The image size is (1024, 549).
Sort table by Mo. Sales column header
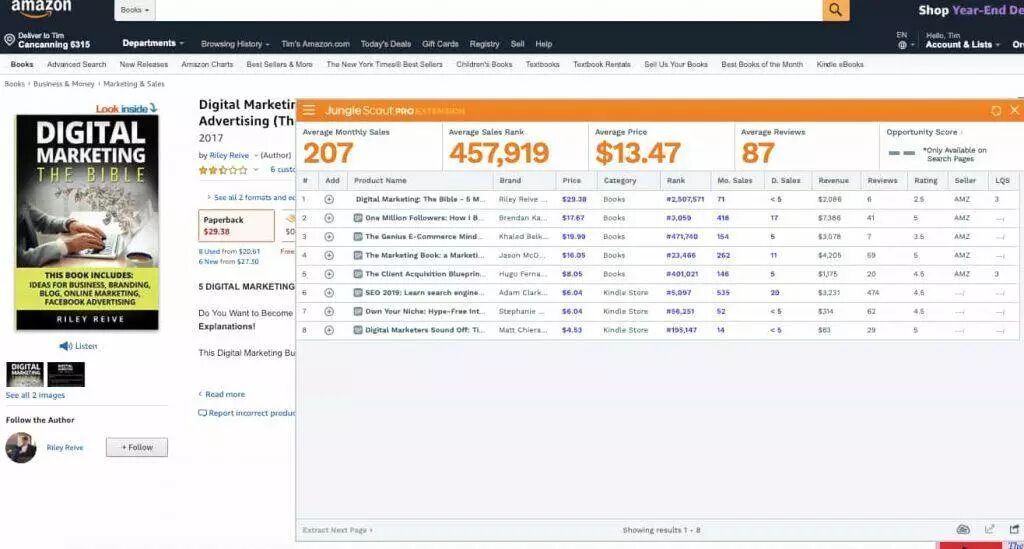(735, 181)
